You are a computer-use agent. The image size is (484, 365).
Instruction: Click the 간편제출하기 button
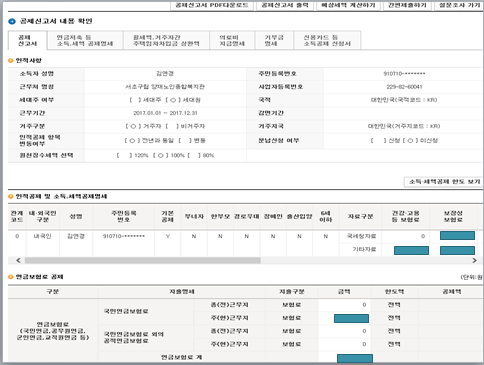pyautogui.click(x=407, y=5)
